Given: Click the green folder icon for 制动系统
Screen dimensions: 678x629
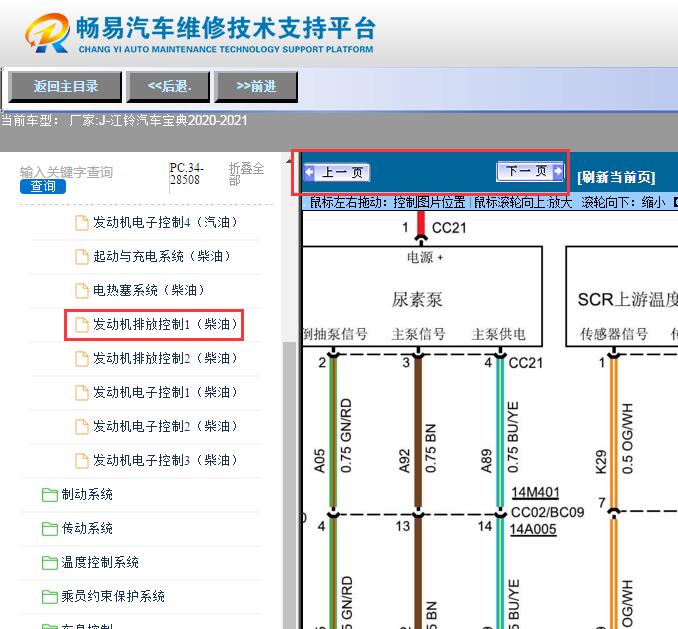Looking at the screenshot, I should pyautogui.click(x=50, y=495).
